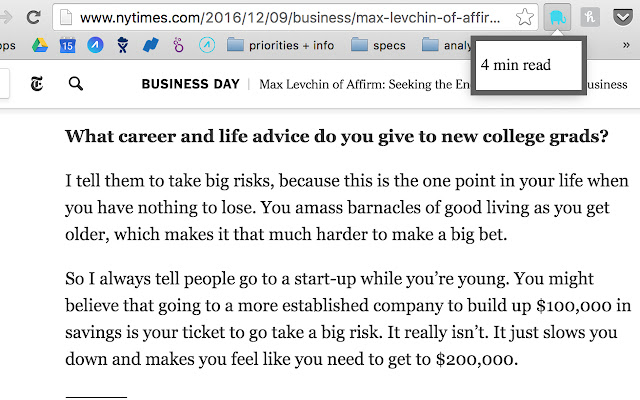Viewport: 640px width, 400px height.
Task: Save the page with the Pocket icon
Action: [x=623, y=18]
